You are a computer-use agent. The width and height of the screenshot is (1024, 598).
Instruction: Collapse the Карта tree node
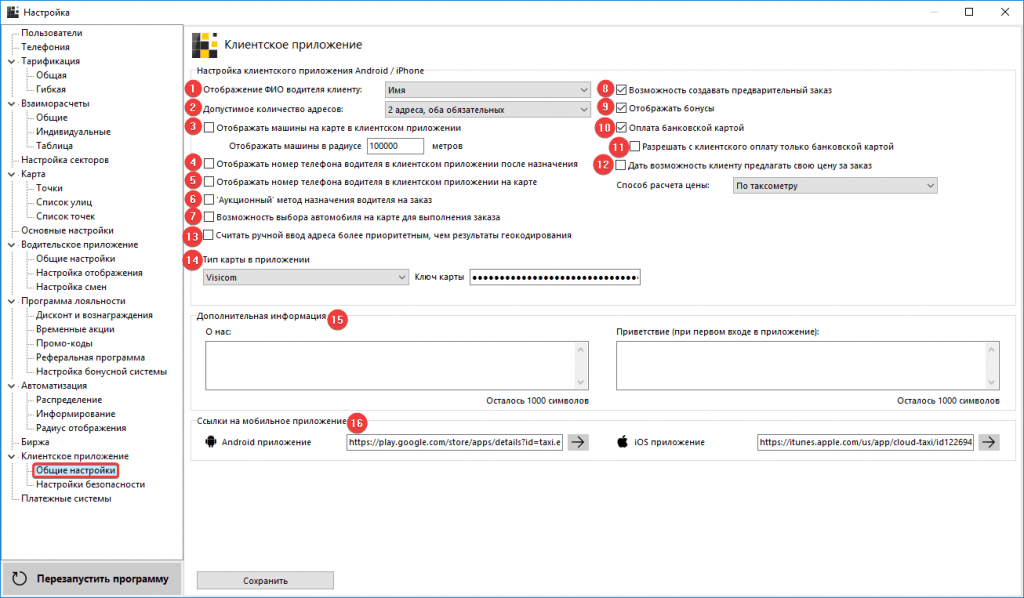tap(11, 174)
